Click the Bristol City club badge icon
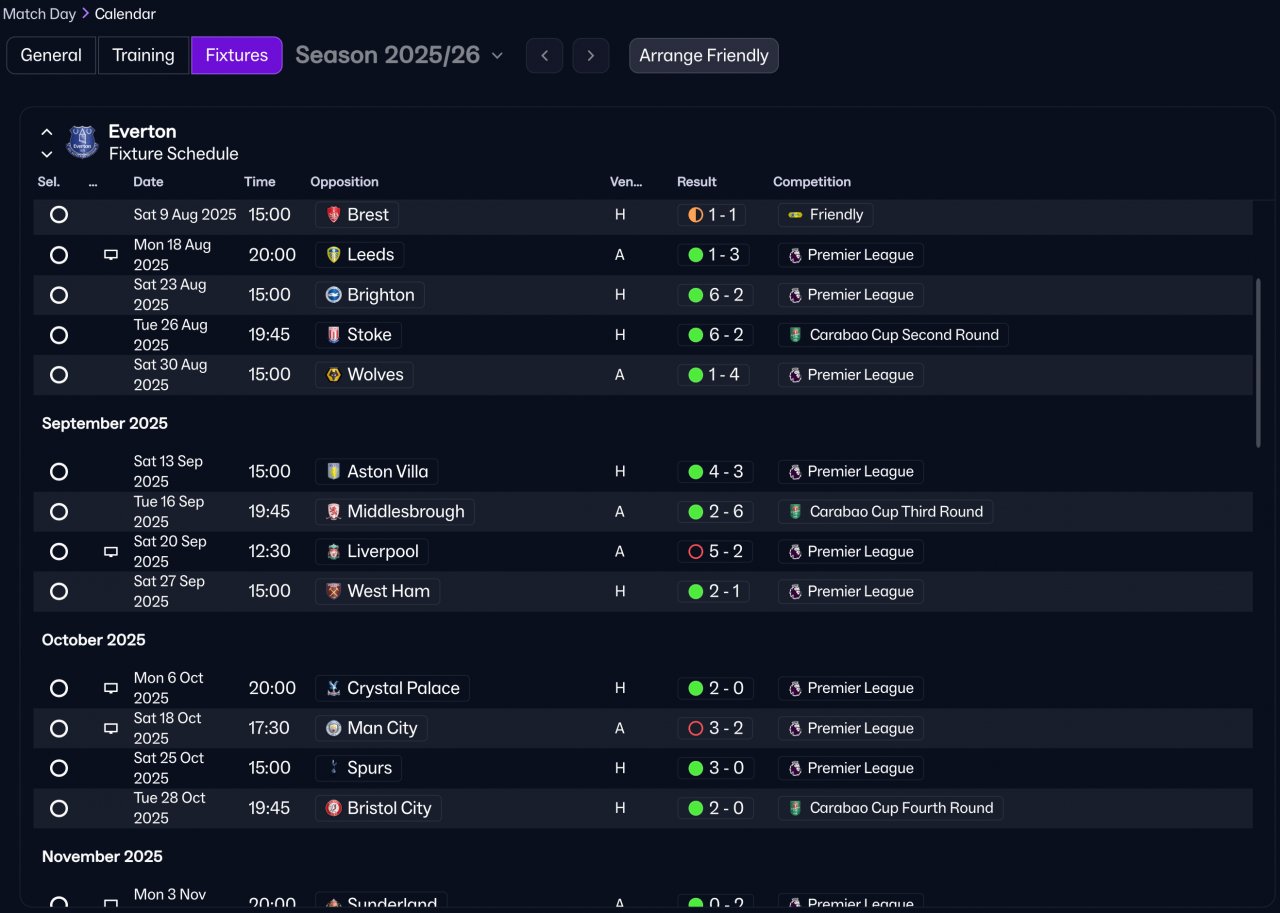Viewport: 1280px width, 913px height. pos(334,809)
